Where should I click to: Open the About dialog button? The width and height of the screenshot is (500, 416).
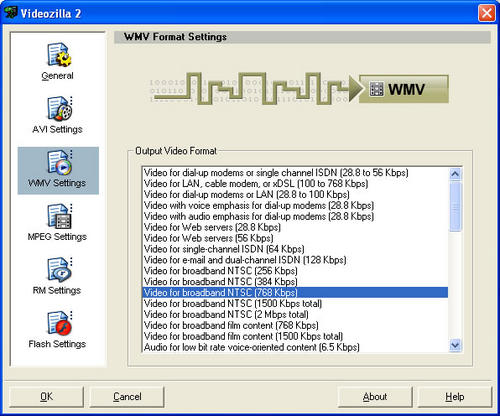click(x=375, y=397)
